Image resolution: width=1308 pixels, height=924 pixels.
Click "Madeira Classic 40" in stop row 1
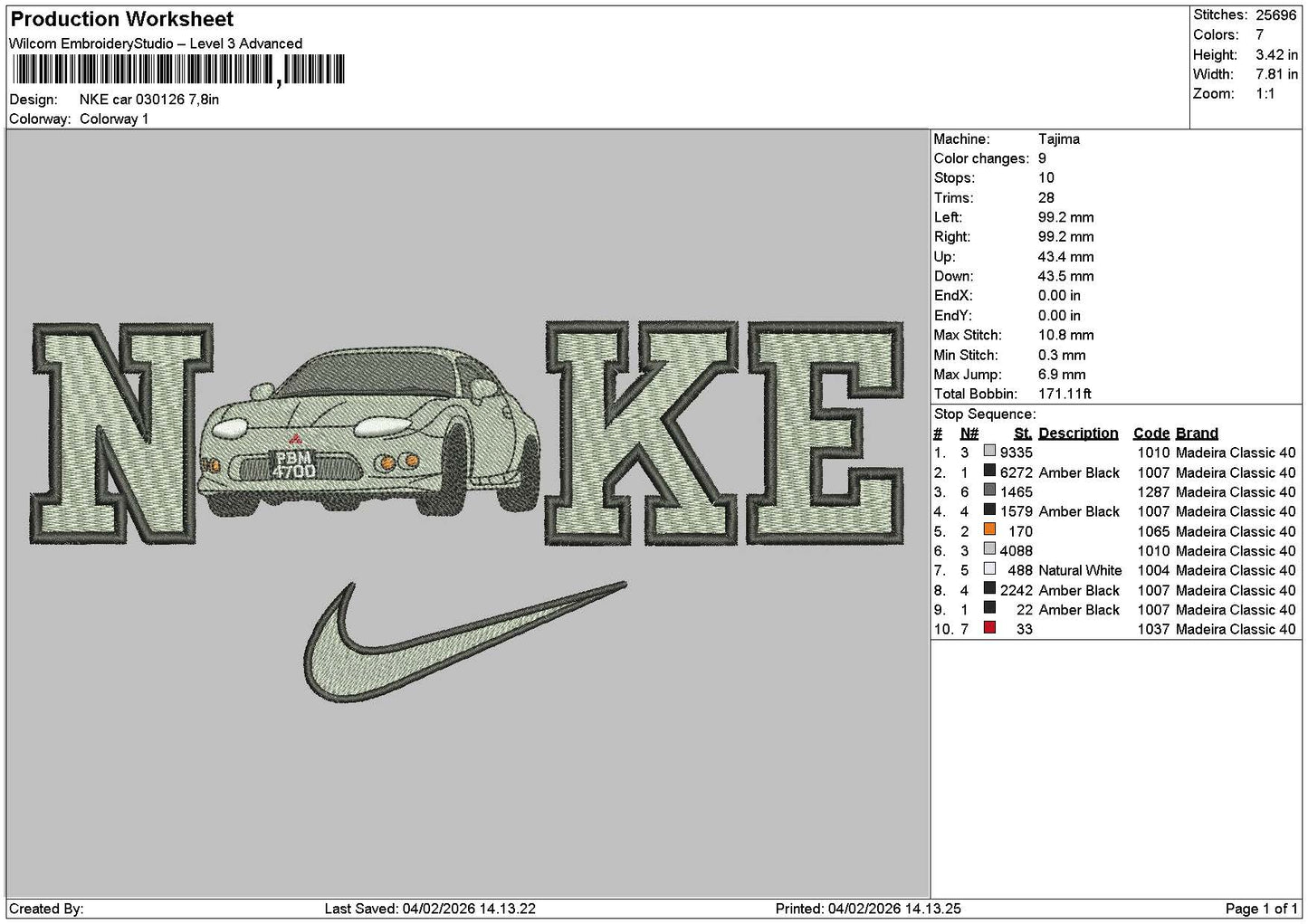tap(1236, 452)
